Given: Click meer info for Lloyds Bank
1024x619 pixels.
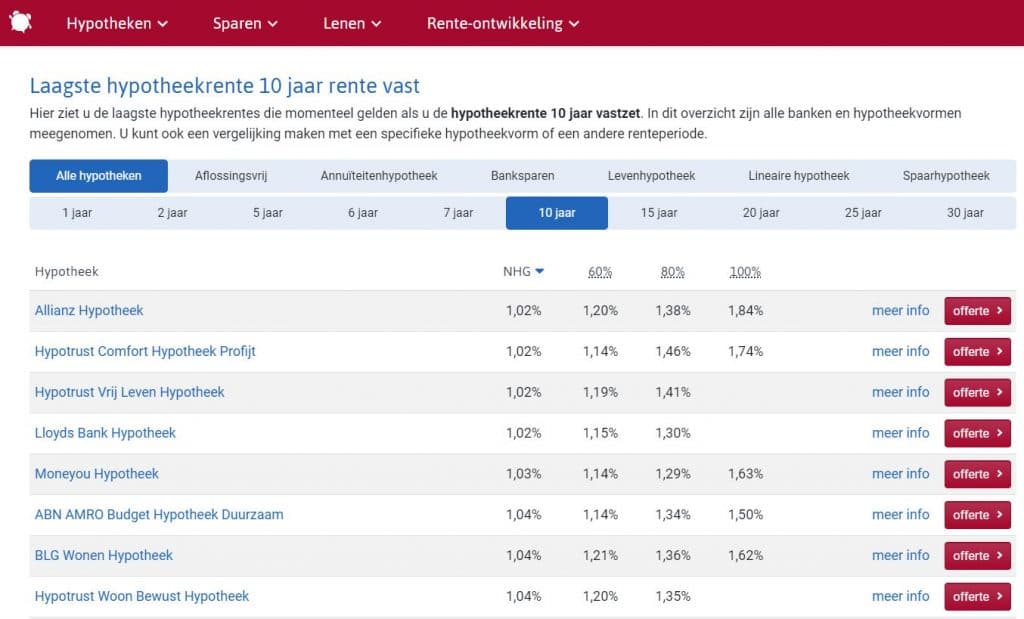Looking at the screenshot, I should click(x=901, y=433).
